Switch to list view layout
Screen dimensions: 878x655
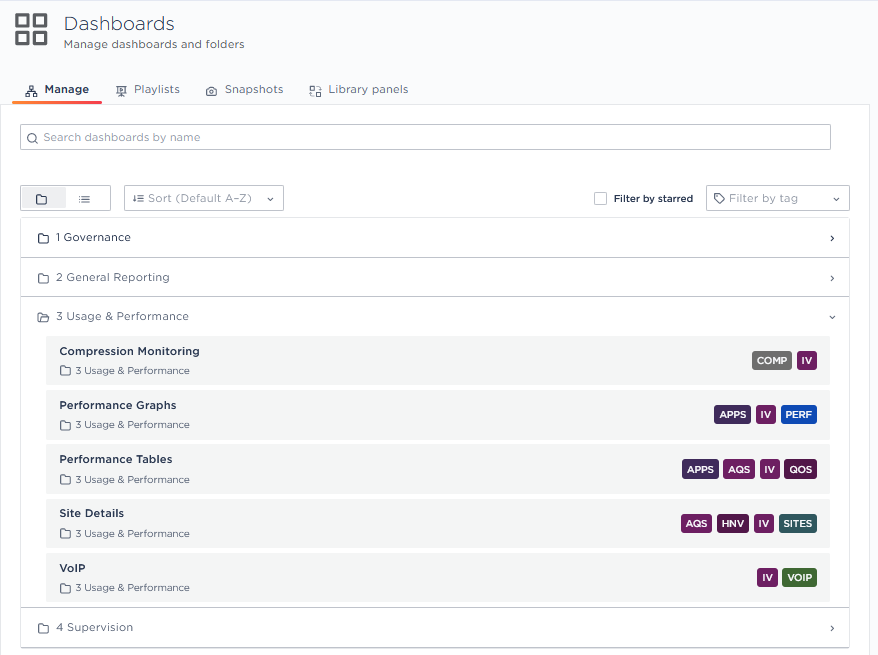coord(85,199)
